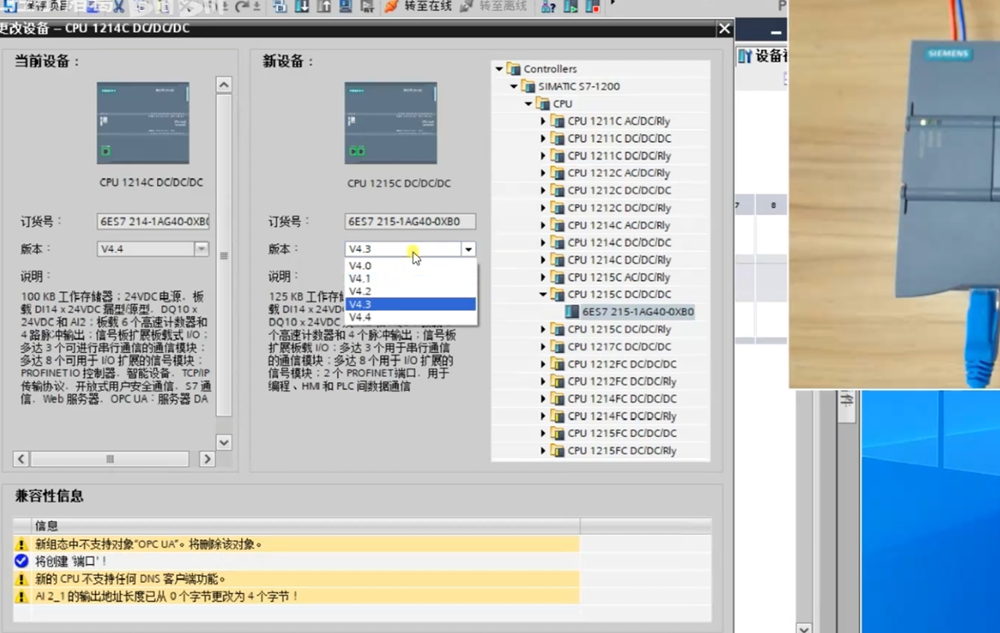Expand the CPU 1211C AC/DC/Rly node
1000x633 pixels.
(544, 121)
